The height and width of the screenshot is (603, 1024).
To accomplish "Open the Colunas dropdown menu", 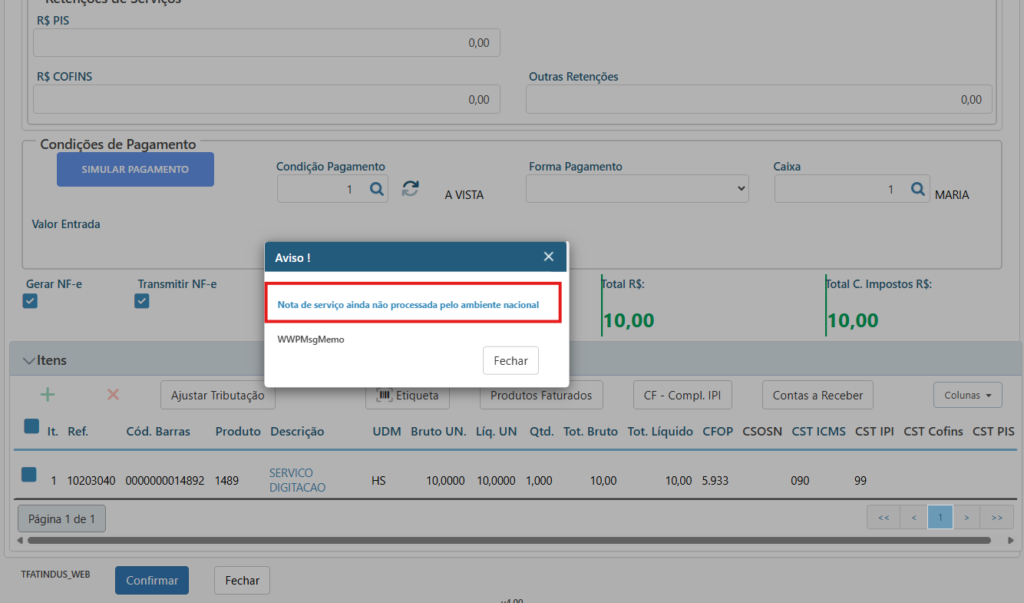I will pyautogui.click(x=968, y=395).
